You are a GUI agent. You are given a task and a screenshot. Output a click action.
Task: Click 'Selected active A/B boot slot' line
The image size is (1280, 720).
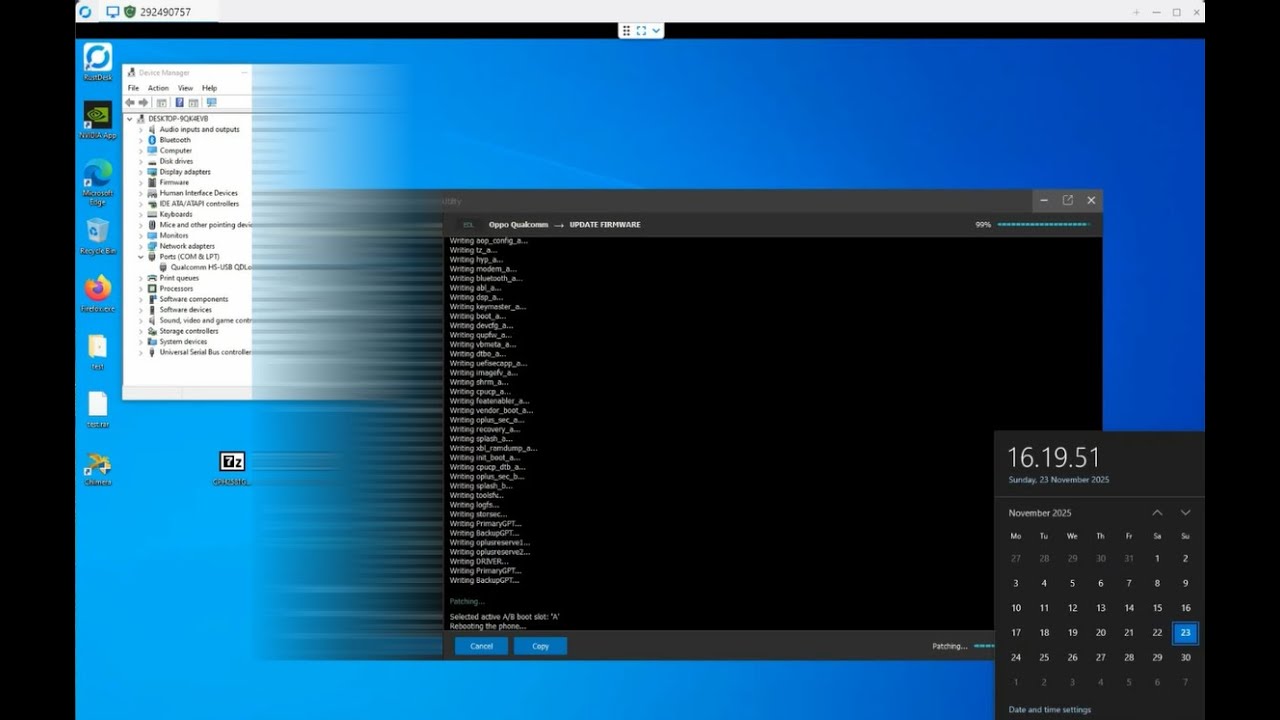(504, 617)
